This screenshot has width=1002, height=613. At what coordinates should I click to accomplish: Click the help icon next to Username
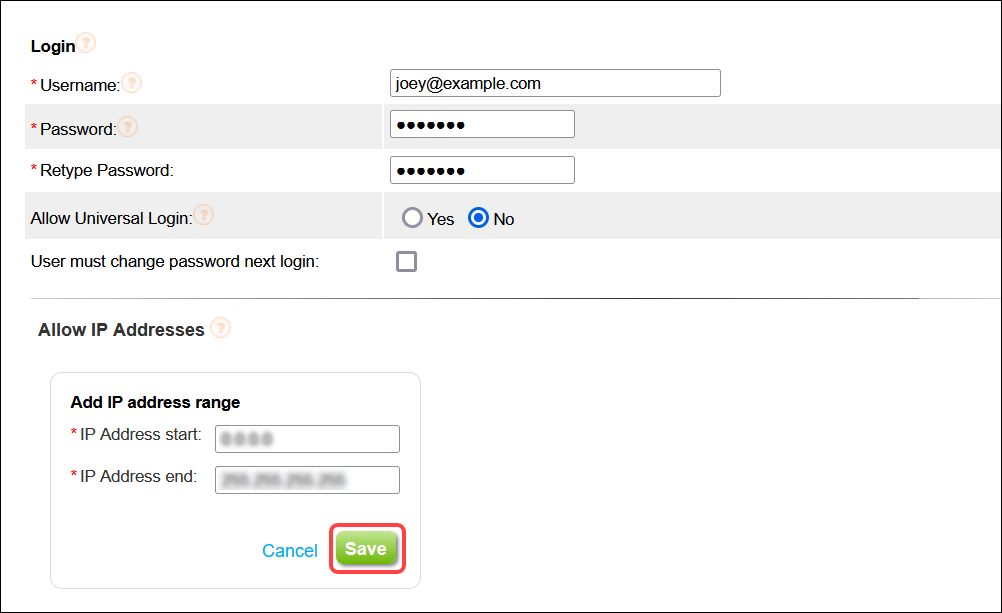point(132,84)
